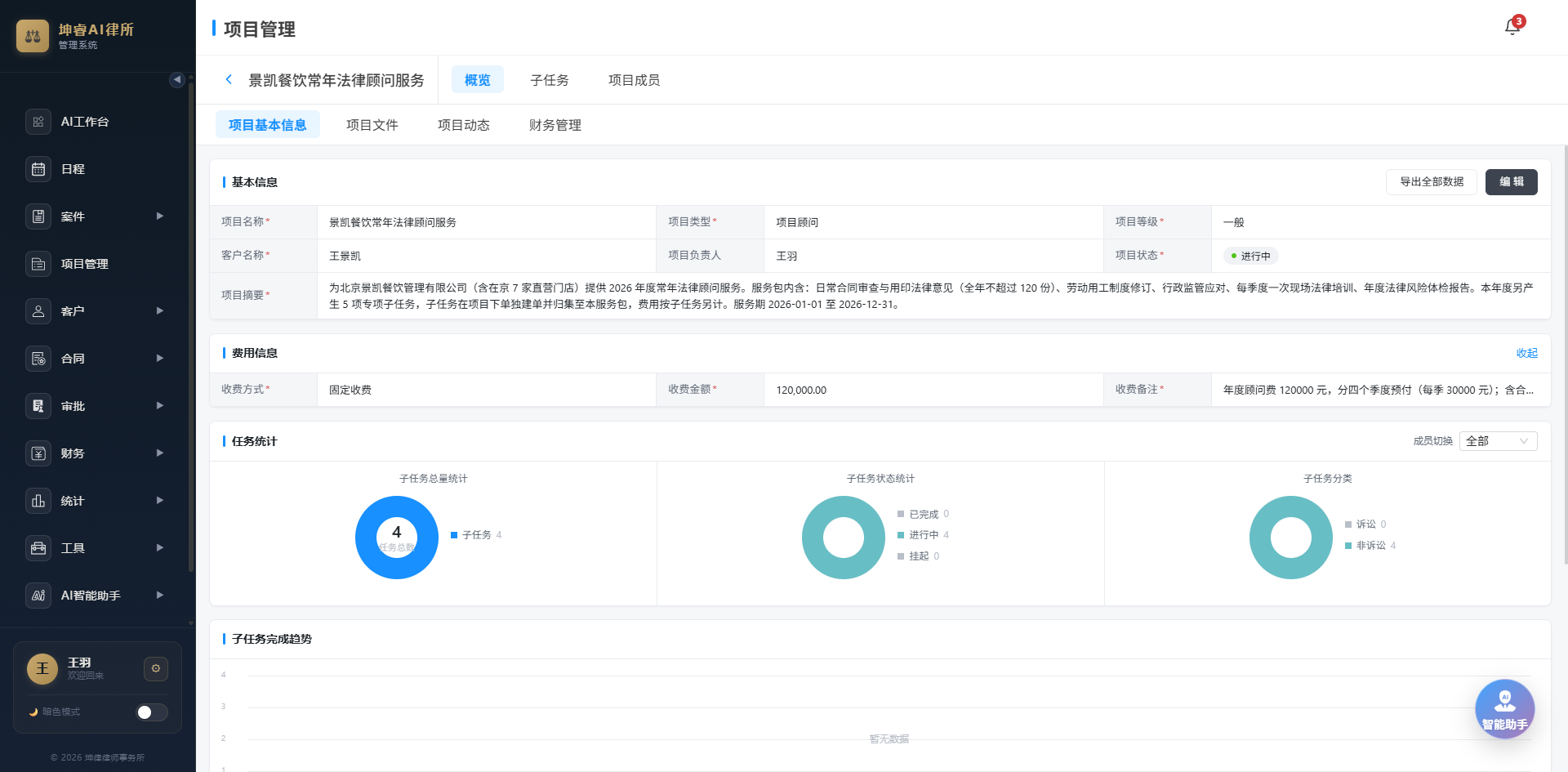Click the 日程 calendar icon

[x=38, y=169]
